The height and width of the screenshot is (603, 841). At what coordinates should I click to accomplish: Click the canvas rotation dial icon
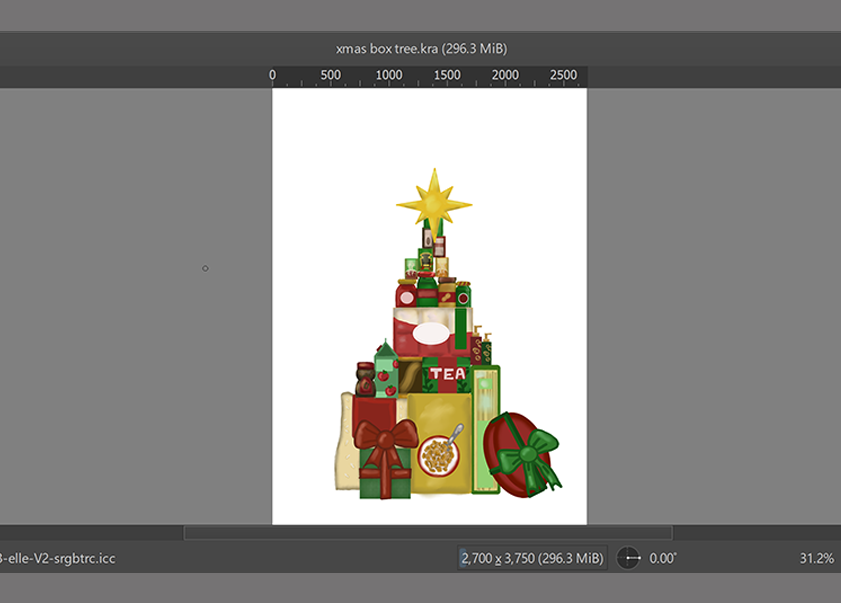point(628,558)
